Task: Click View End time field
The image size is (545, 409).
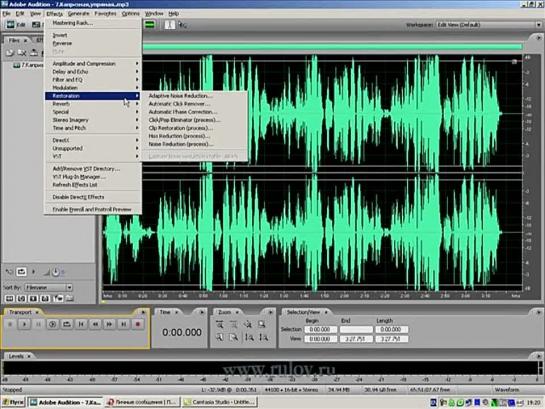Action: tap(356, 338)
